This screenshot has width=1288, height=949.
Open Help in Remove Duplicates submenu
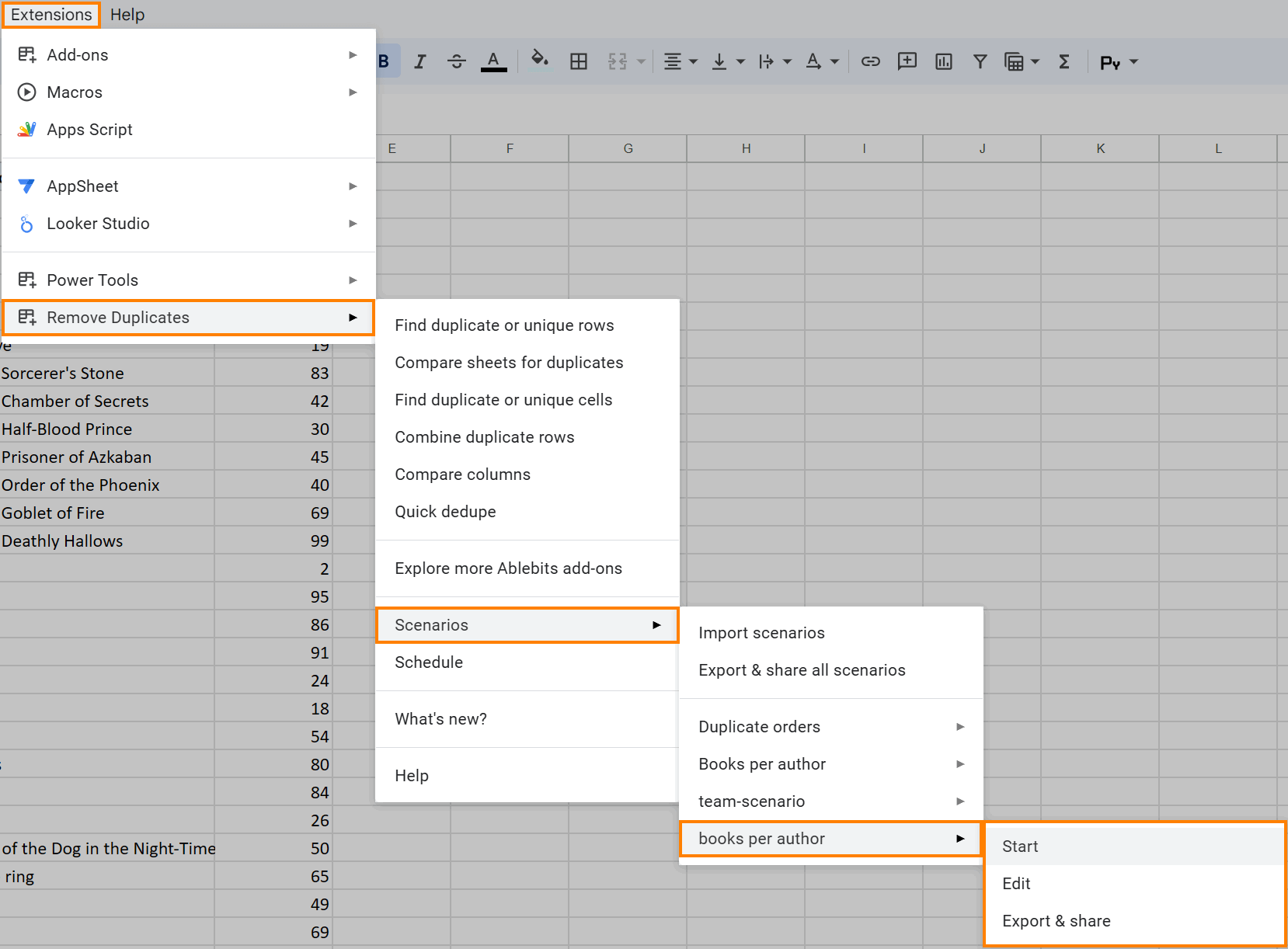527,776
